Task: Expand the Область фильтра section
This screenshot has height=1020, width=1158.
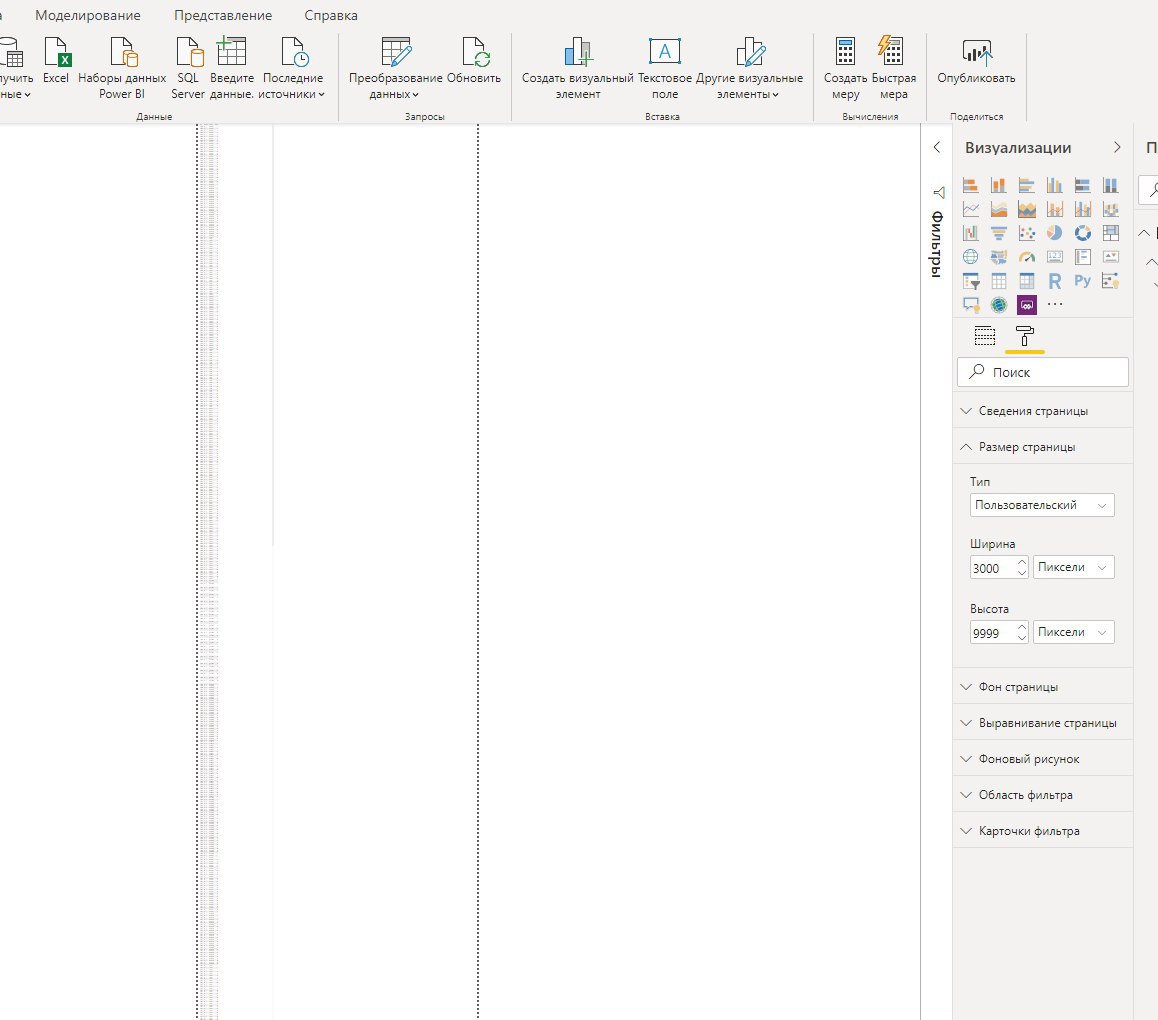Action: 1043,795
